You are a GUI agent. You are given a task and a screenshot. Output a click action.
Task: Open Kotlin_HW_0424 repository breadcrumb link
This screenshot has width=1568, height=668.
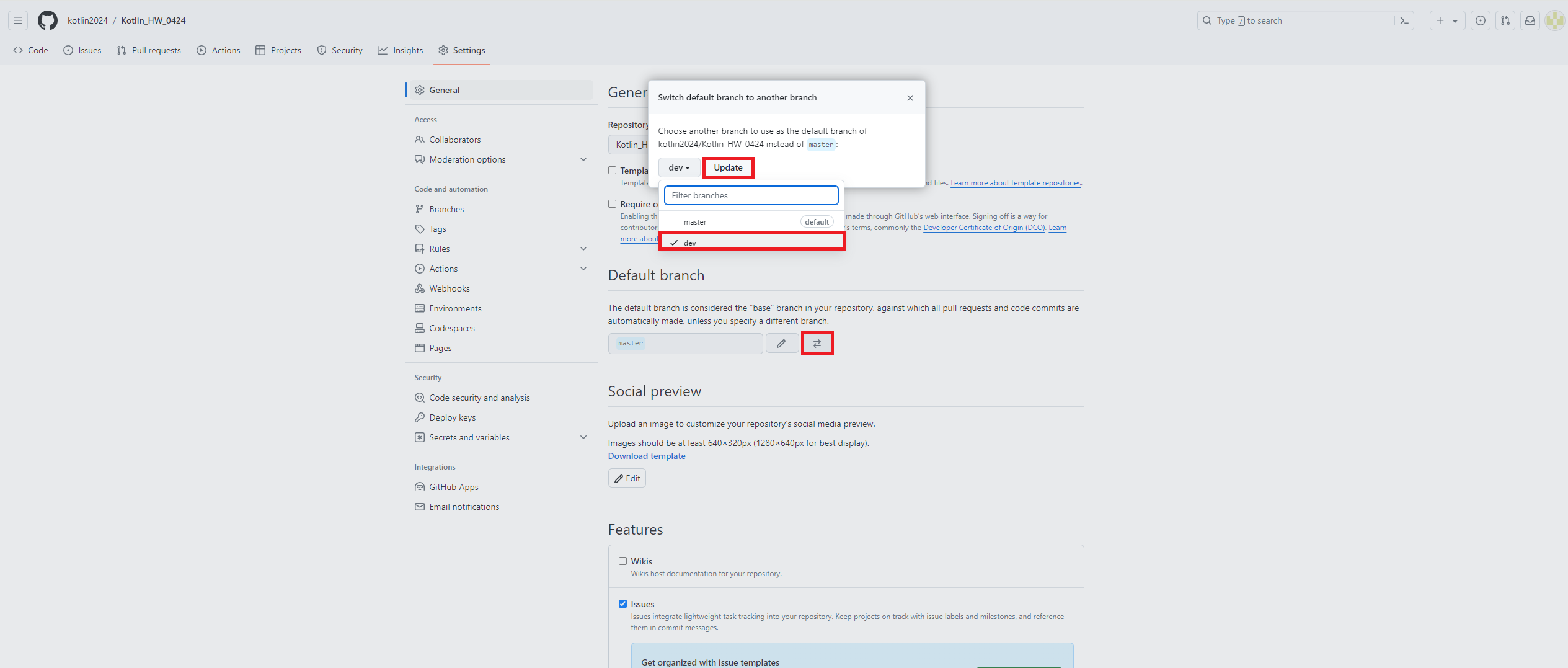[153, 20]
